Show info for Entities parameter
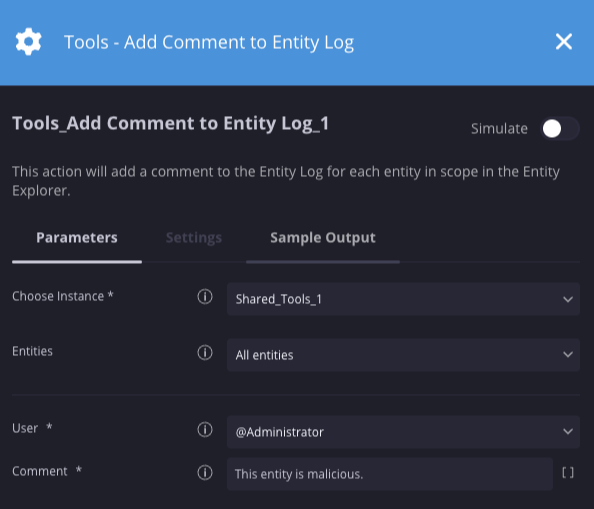 pyautogui.click(x=205, y=353)
